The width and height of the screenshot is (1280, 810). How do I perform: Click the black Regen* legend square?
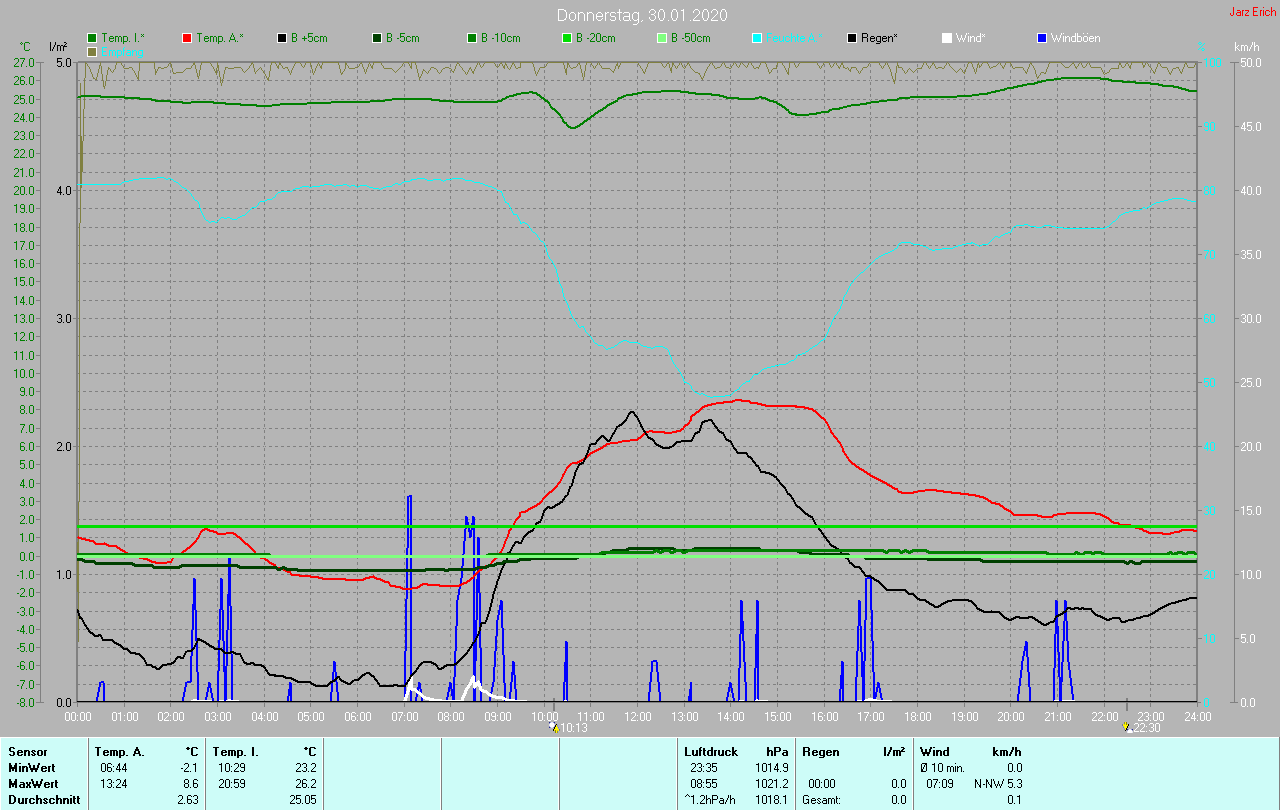852,38
